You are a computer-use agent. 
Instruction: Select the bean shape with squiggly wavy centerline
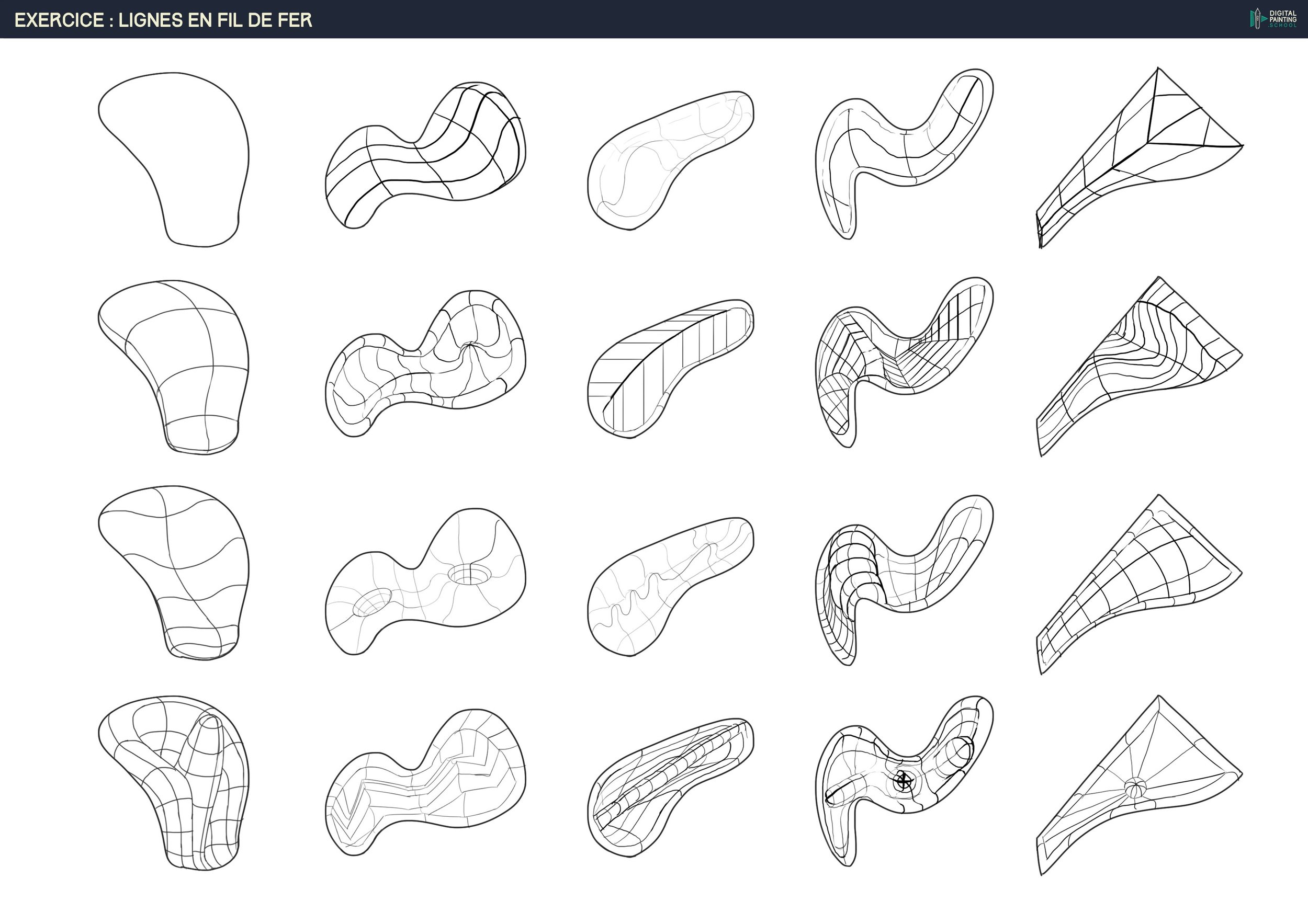[x=667, y=586]
